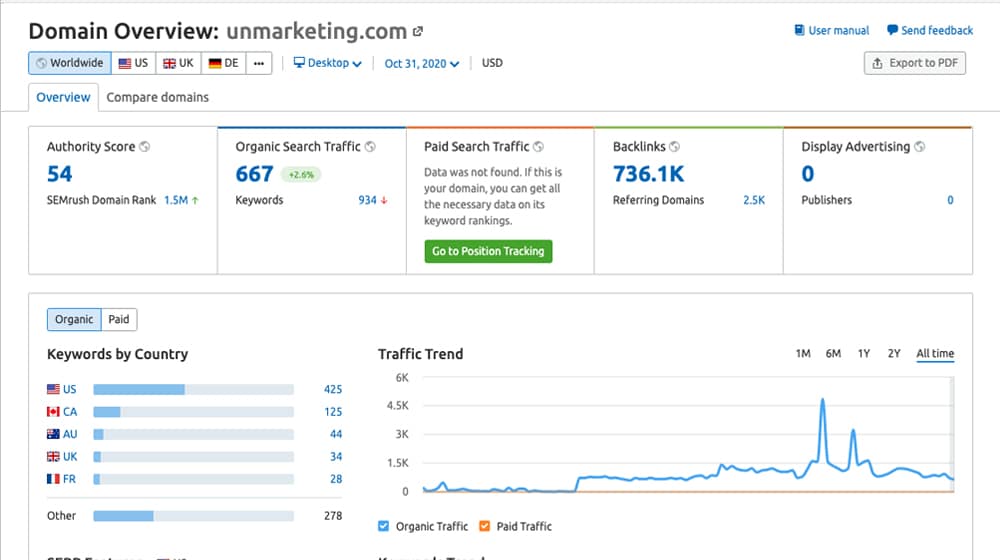1000x560 pixels.
Task: Click the external link icon beside unmarketing.com
Action: click(418, 32)
